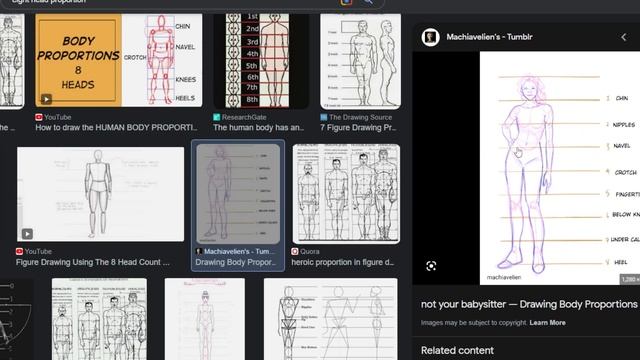The width and height of the screenshot is (640, 360).
Task: Select bottom row four male figures thumbnail
Action: pyautogui.click(x=99, y=319)
